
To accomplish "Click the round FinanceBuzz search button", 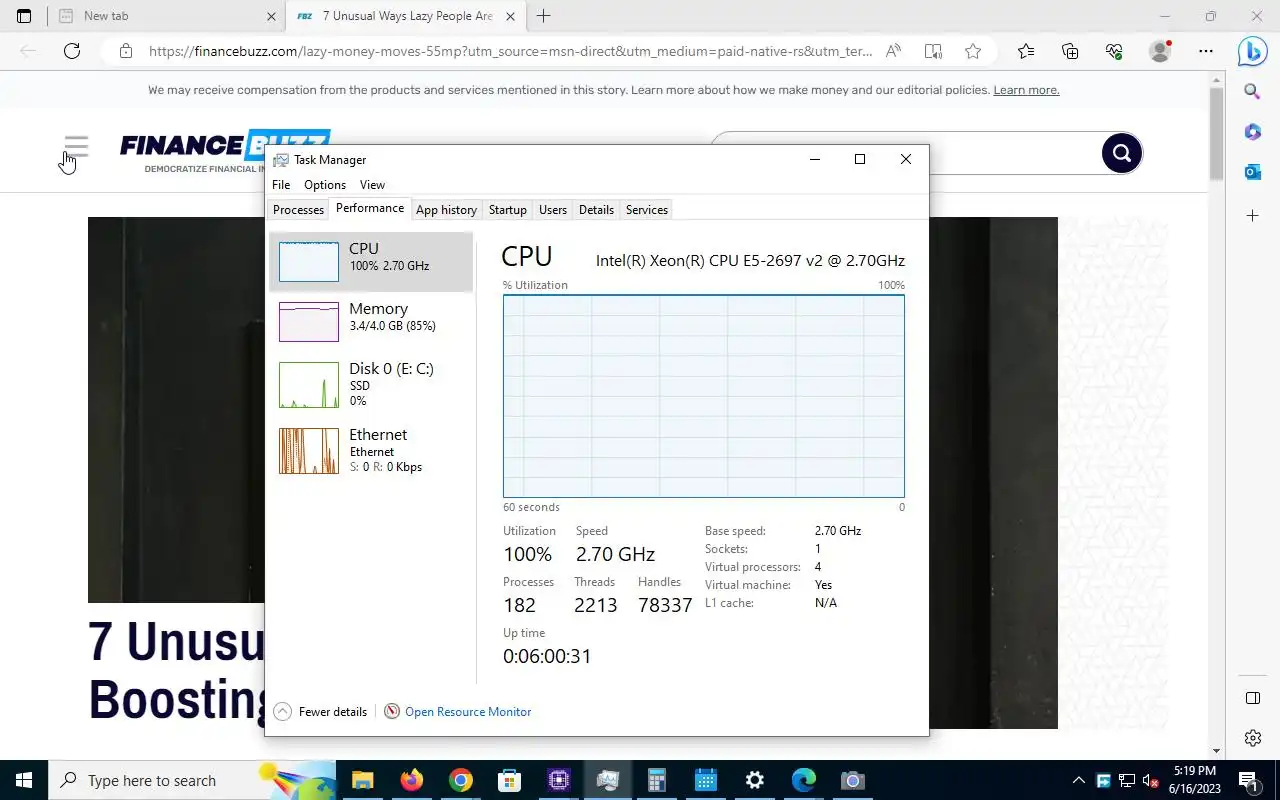I will coord(1122,153).
